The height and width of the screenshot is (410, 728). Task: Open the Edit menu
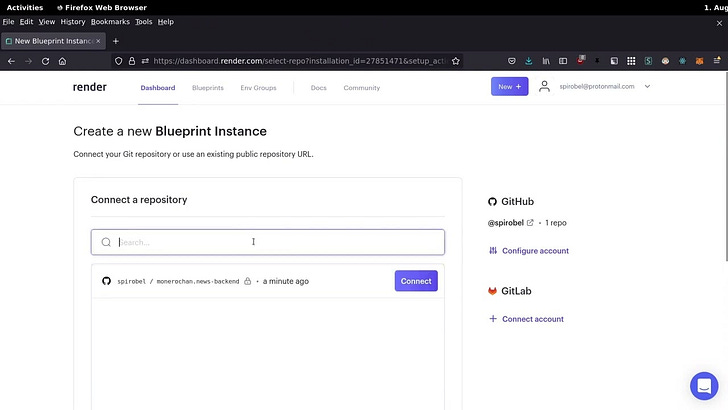click(x=26, y=22)
